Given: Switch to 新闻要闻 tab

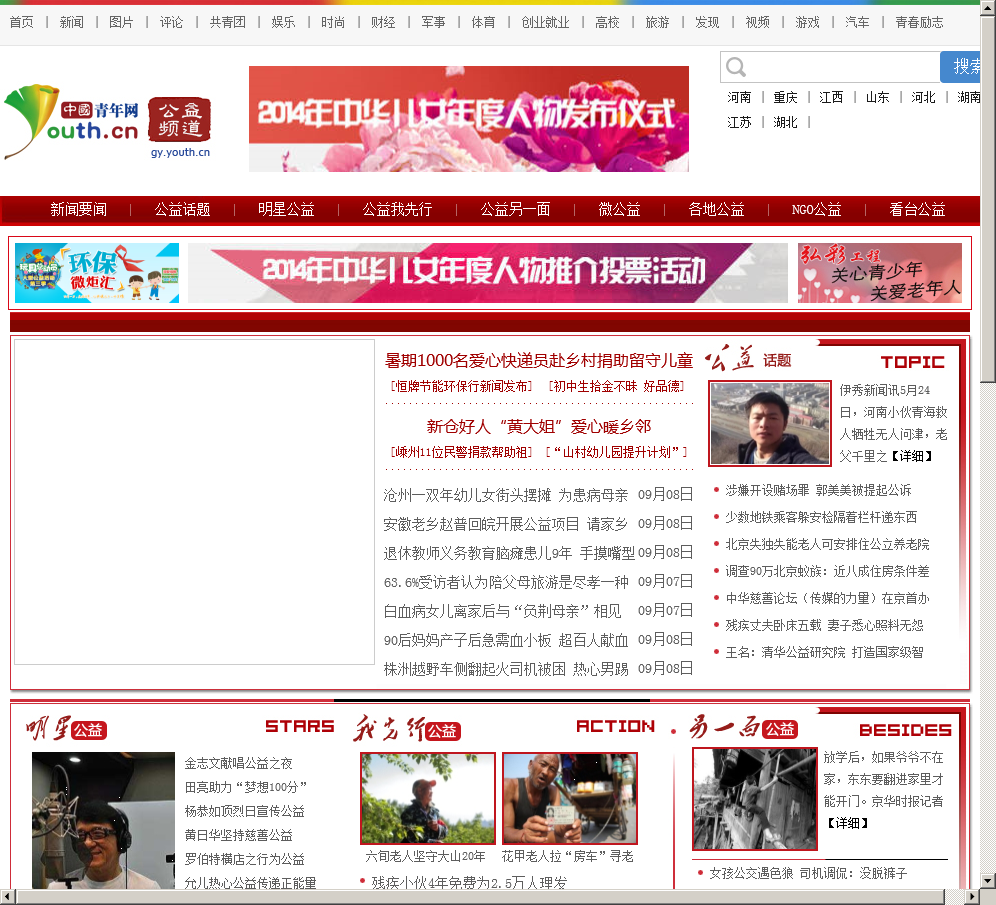Looking at the screenshot, I should (x=78, y=210).
